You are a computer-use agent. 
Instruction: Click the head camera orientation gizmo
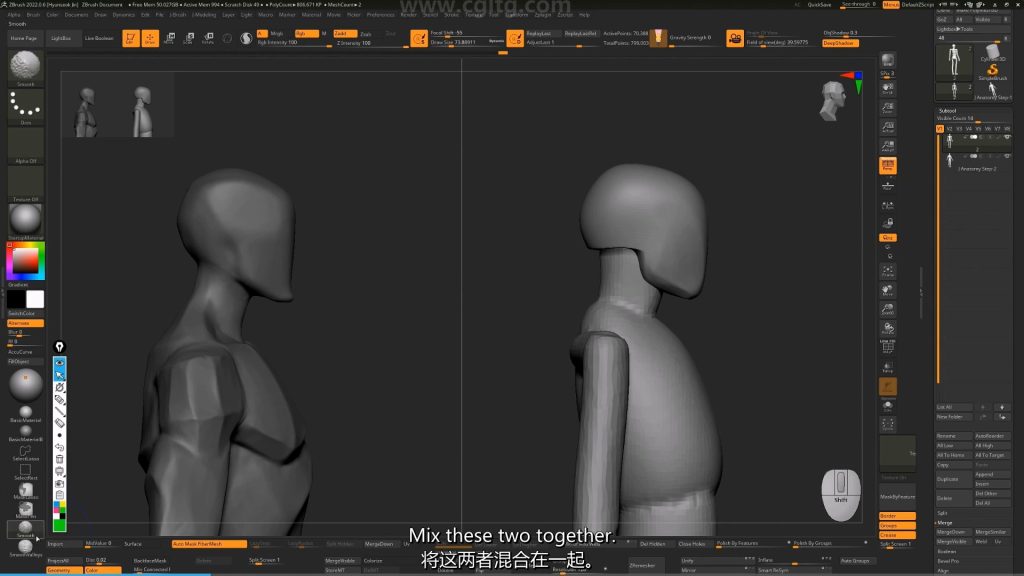(x=833, y=101)
